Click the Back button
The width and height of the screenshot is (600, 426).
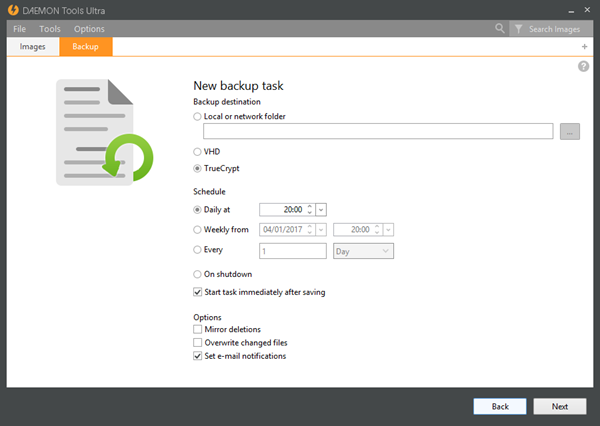500,406
